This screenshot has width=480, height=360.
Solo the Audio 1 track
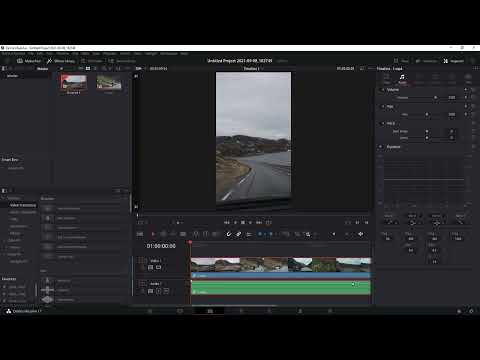click(x=159, y=291)
